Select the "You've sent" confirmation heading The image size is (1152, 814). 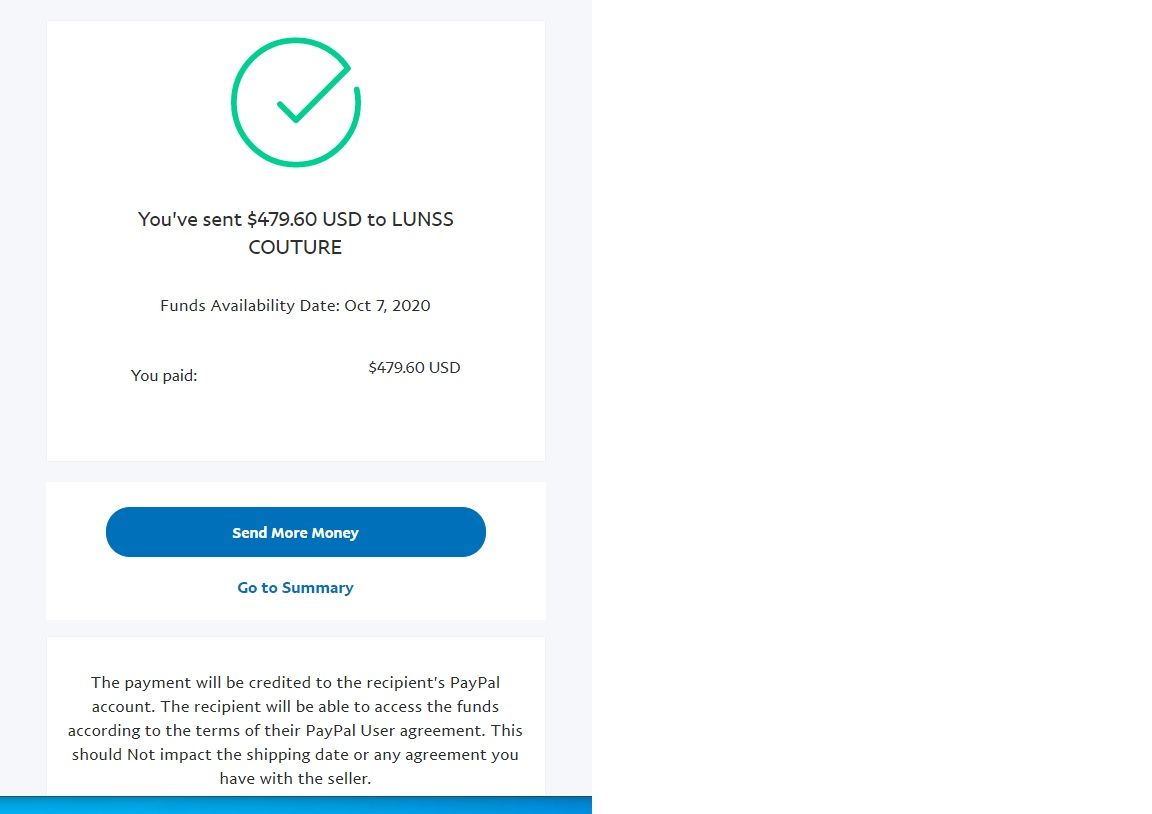coord(295,233)
